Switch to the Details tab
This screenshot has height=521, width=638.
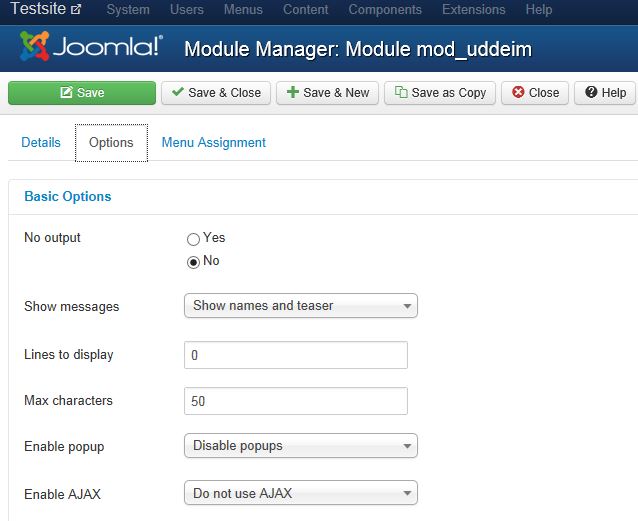41,142
